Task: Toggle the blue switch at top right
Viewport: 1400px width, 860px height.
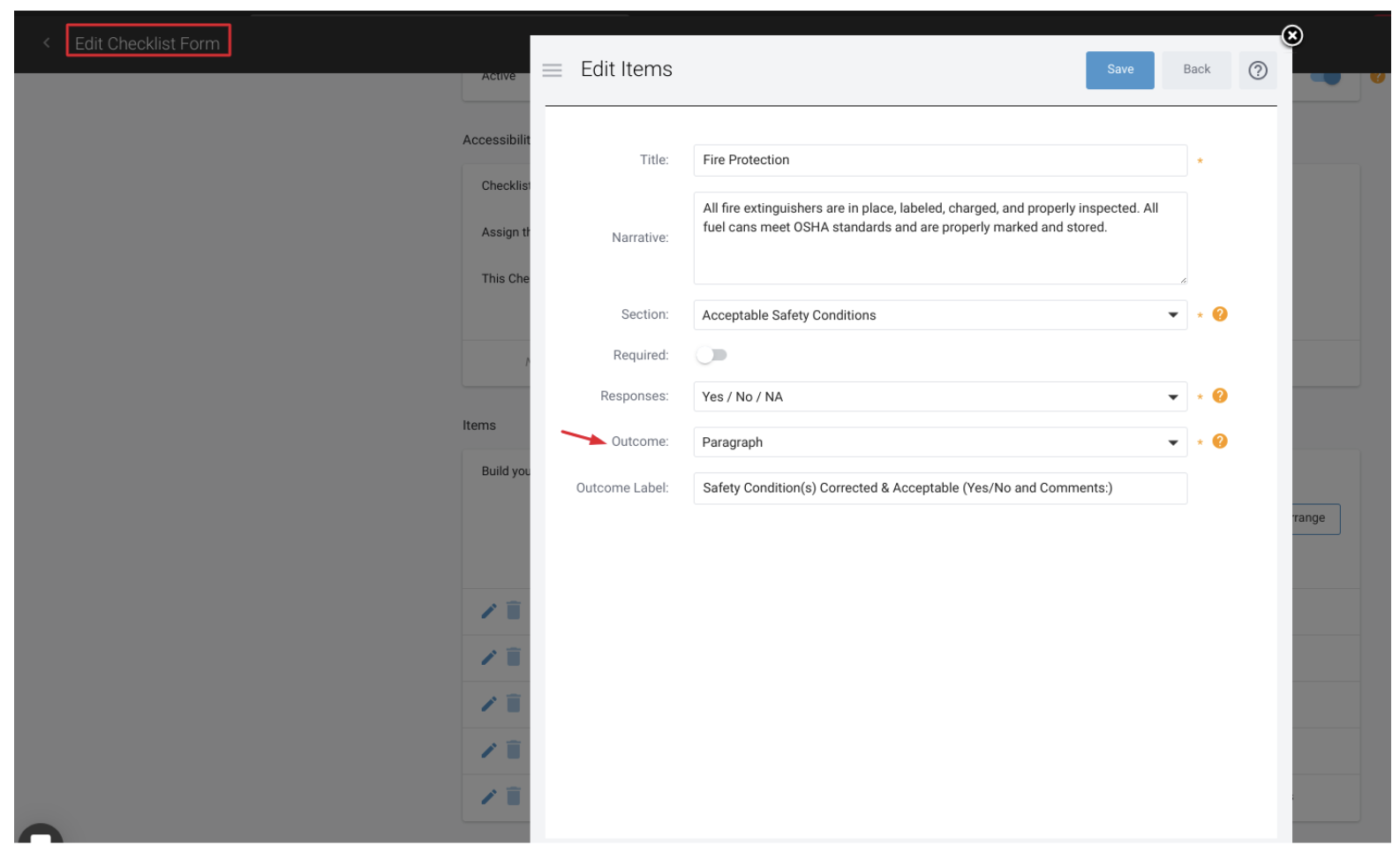Action: pyautogui.click(x=1326, y=77)
